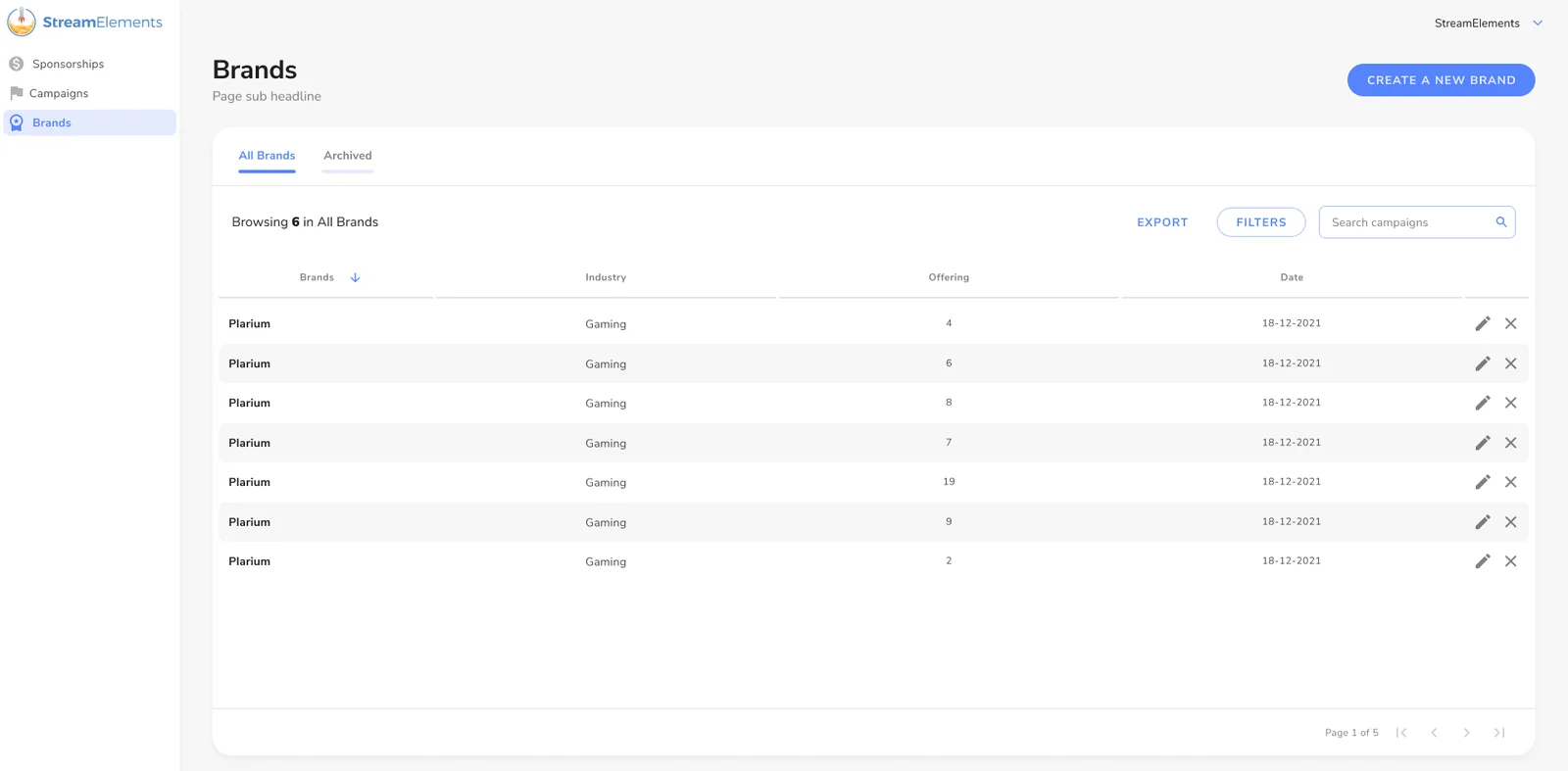Click the Page 1 of 5 indicator
This screenshot has height=771, width=1568.
click(1351, 733)
